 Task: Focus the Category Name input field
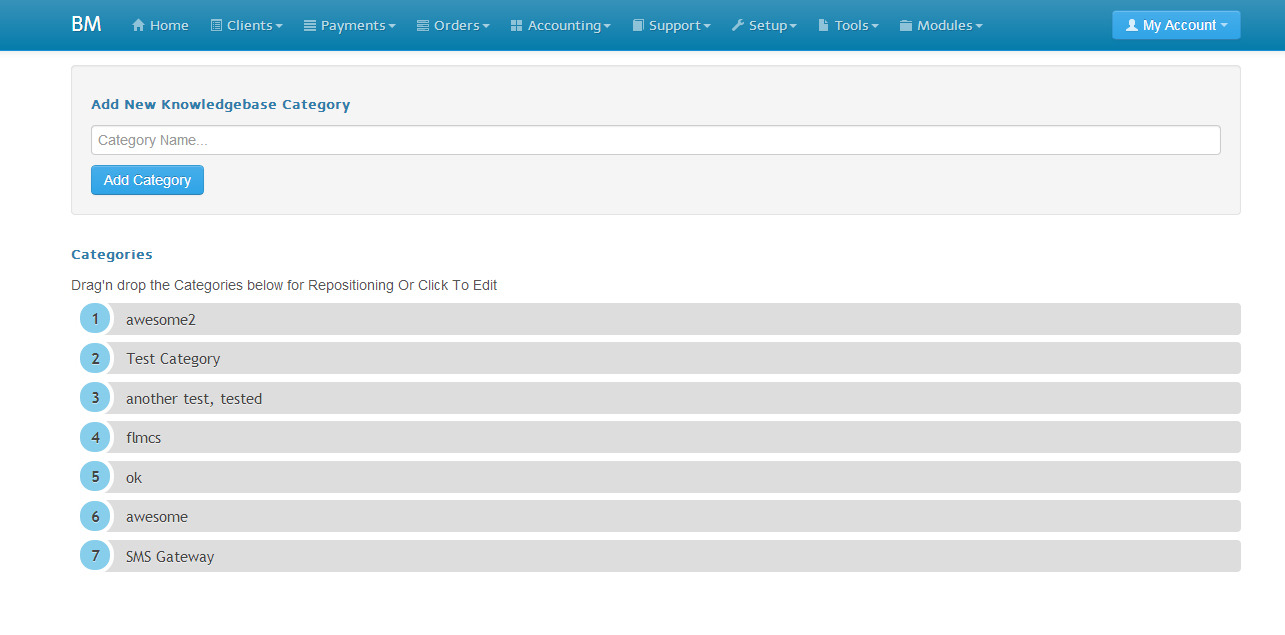pos(655,140)
